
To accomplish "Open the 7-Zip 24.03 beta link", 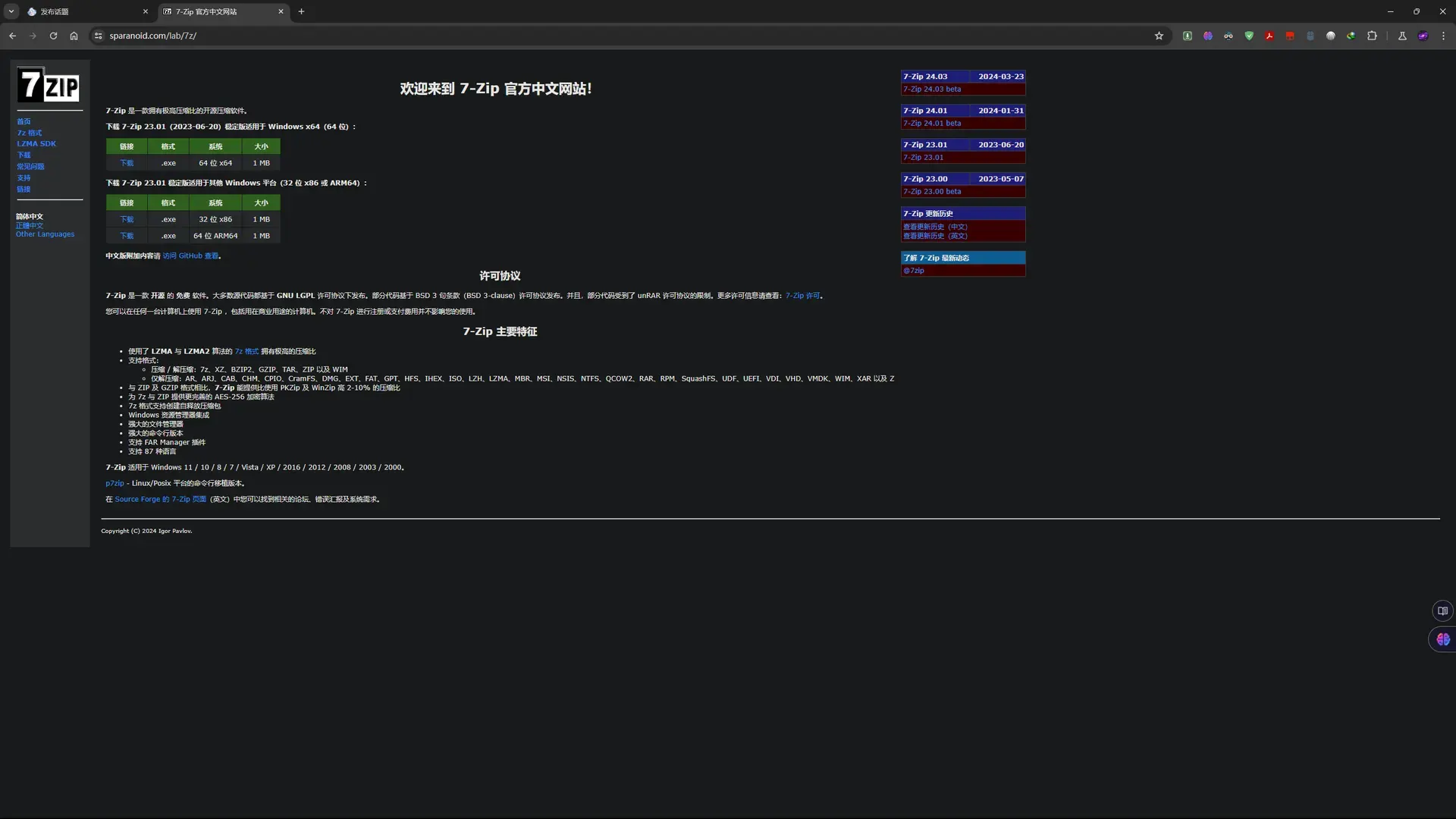I will pos(932,89).
